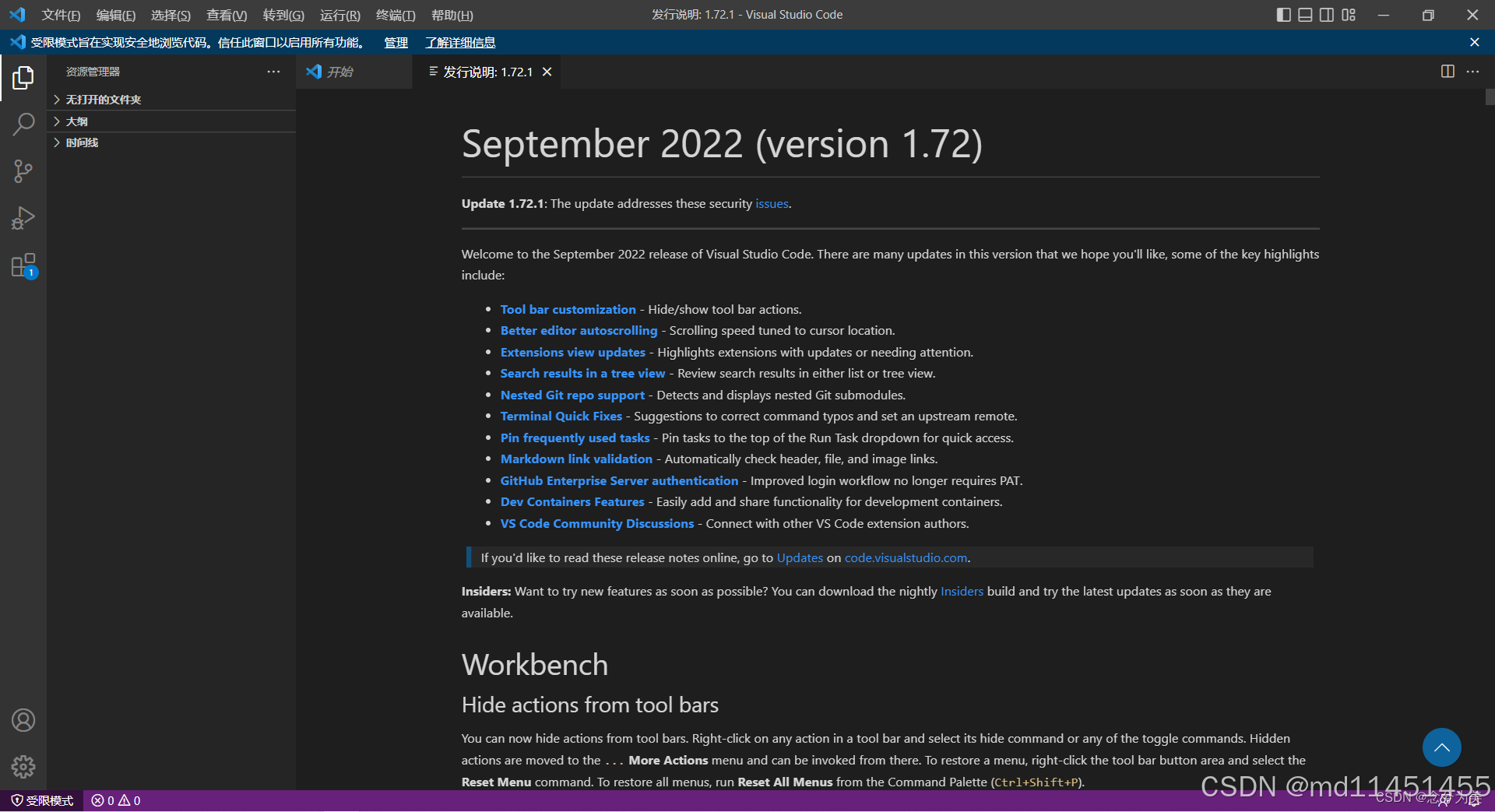Select the 发行说明: 1.72.1 tab
1495x812 pixels.
[x=487, y=72]
